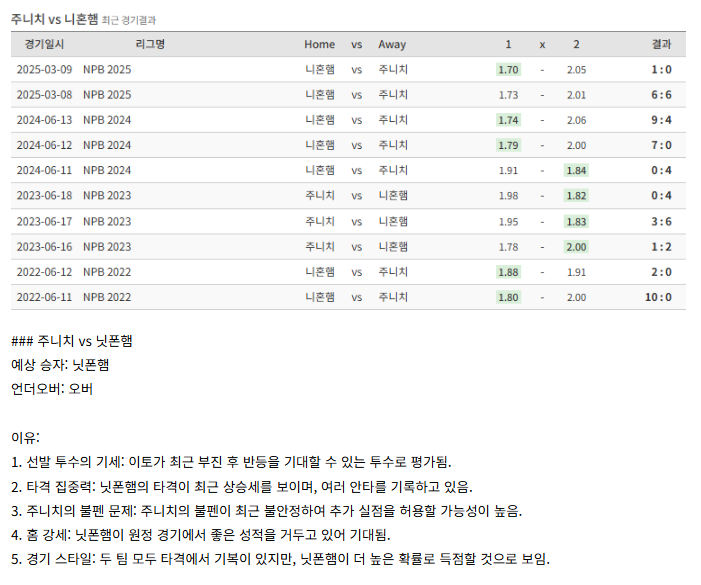Select the date 2022-06-11

pyautogui.click(x=44, y=297)
